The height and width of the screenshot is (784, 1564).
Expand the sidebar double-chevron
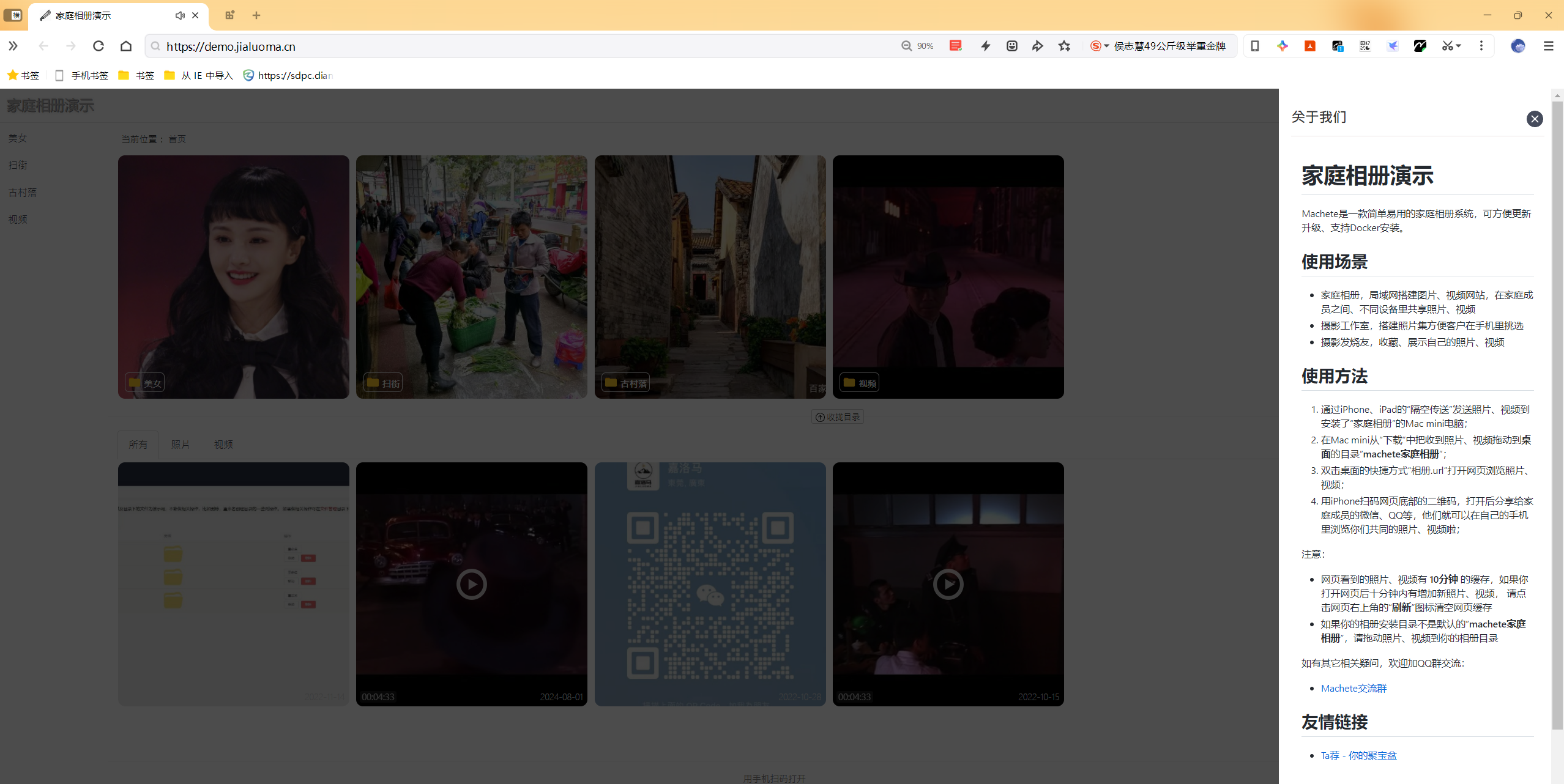13,46
